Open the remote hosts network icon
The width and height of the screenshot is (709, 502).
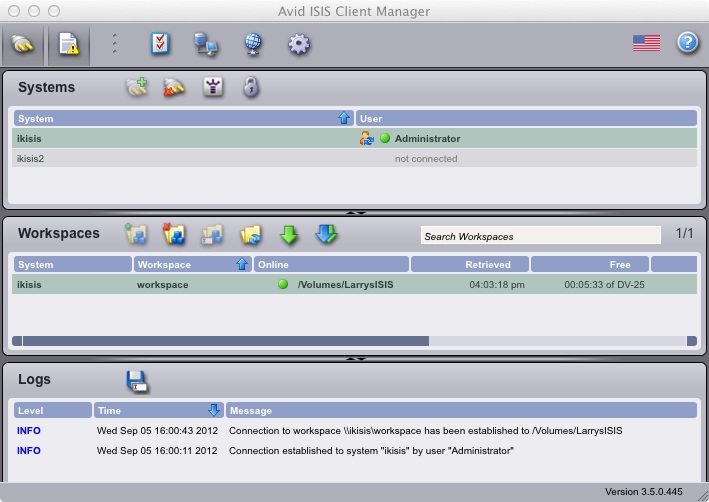pos(206,45)
